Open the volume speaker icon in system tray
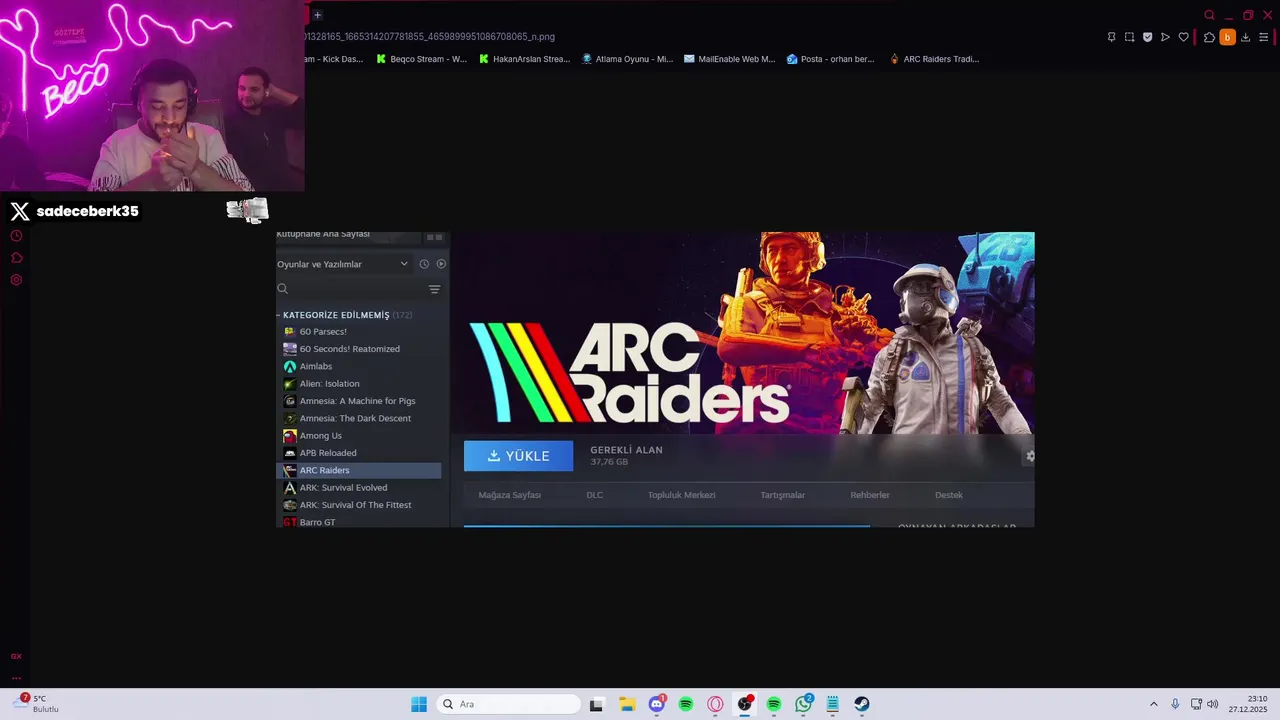Image resolution: width=1280 pixels, height=720 pixels. 1212,704
